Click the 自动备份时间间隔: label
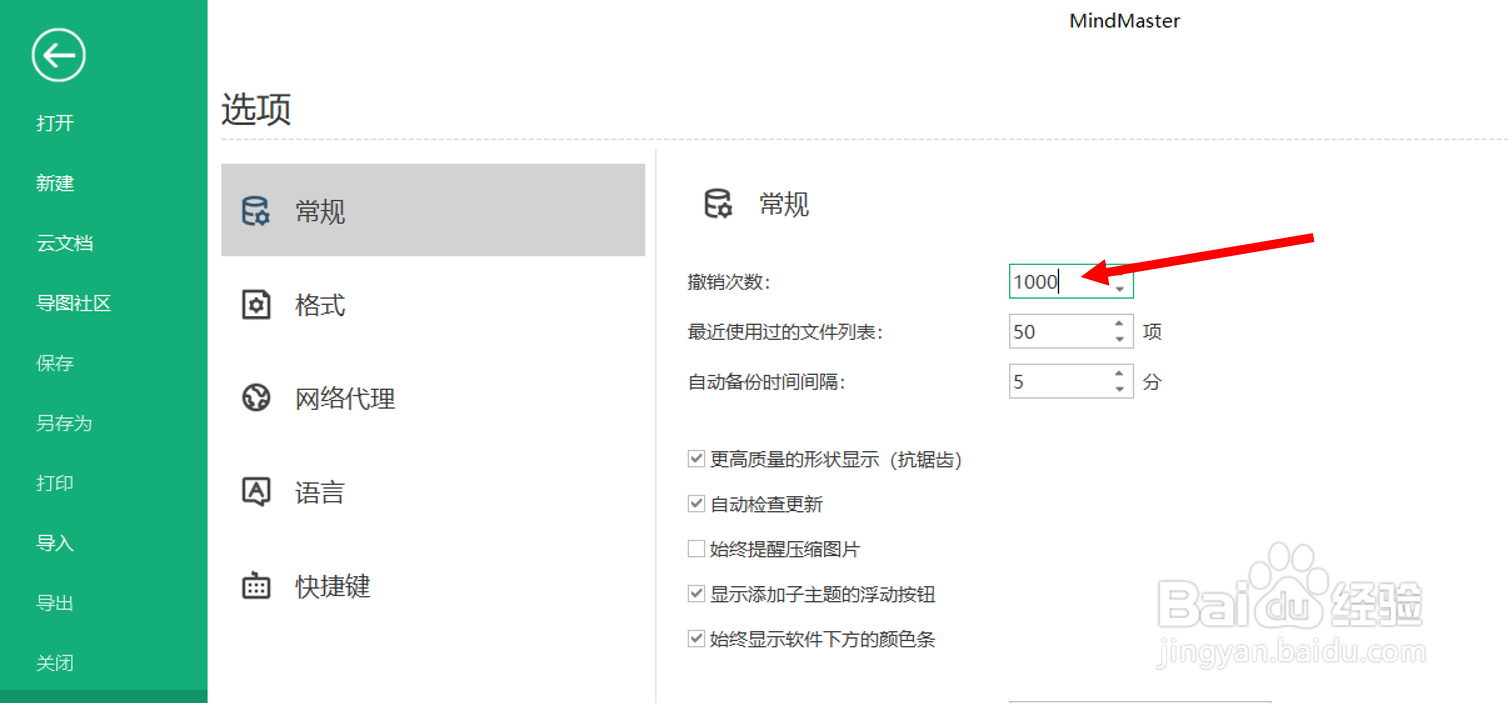Image resolution: width=1508 pixels, height=703 pixels. click(767, 382)
